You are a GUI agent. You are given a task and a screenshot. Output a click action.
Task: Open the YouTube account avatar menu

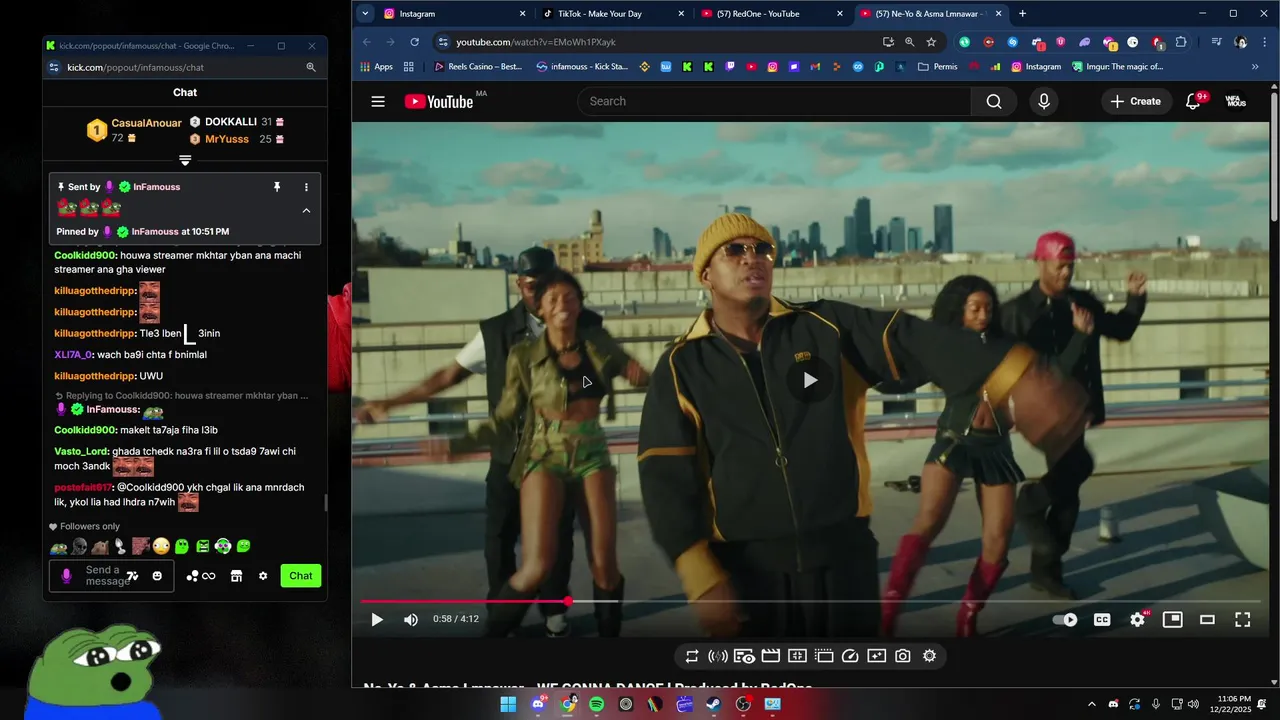[x=1236, y=101]
